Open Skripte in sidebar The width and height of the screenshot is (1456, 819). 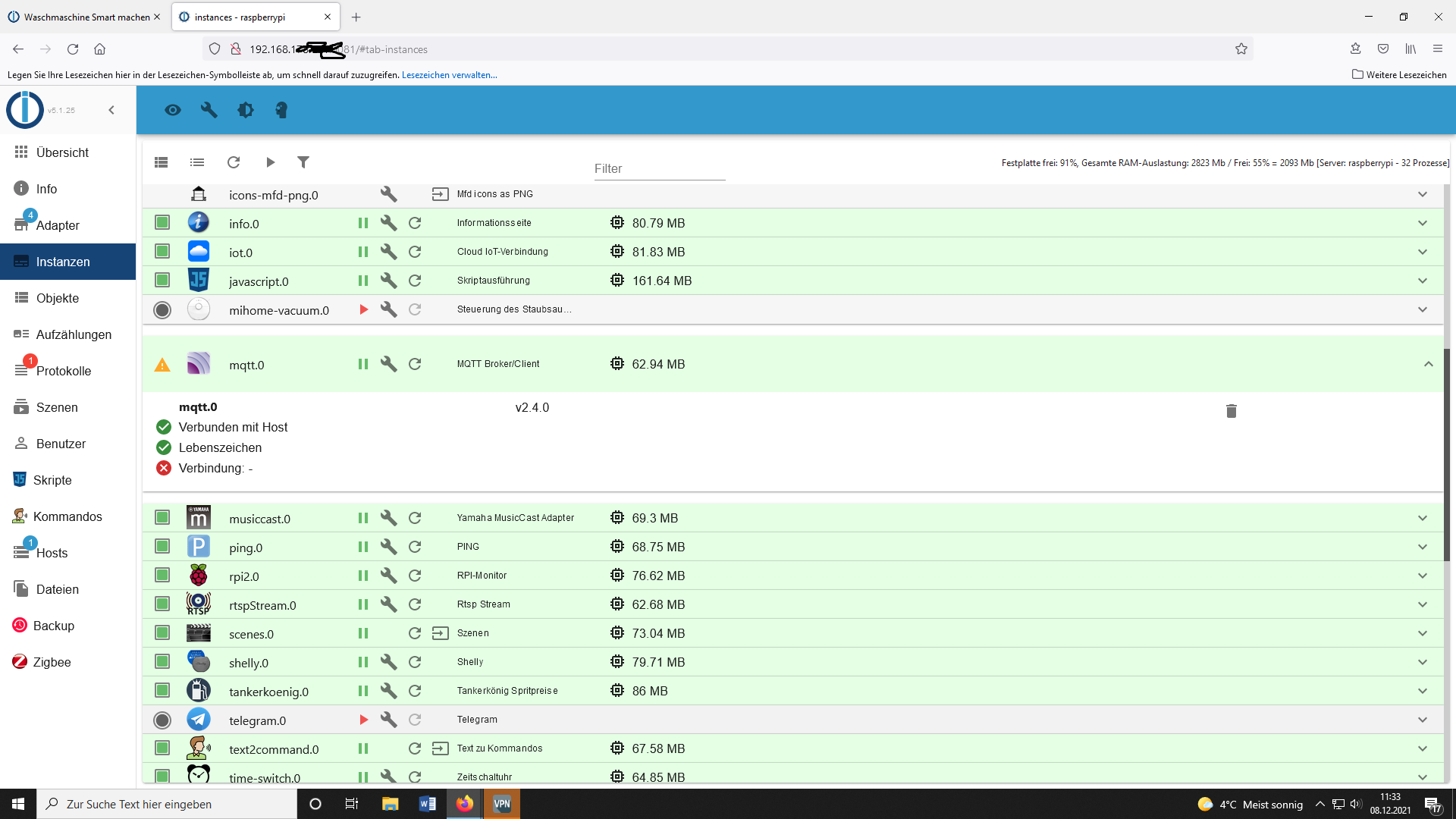pos(68,480)
